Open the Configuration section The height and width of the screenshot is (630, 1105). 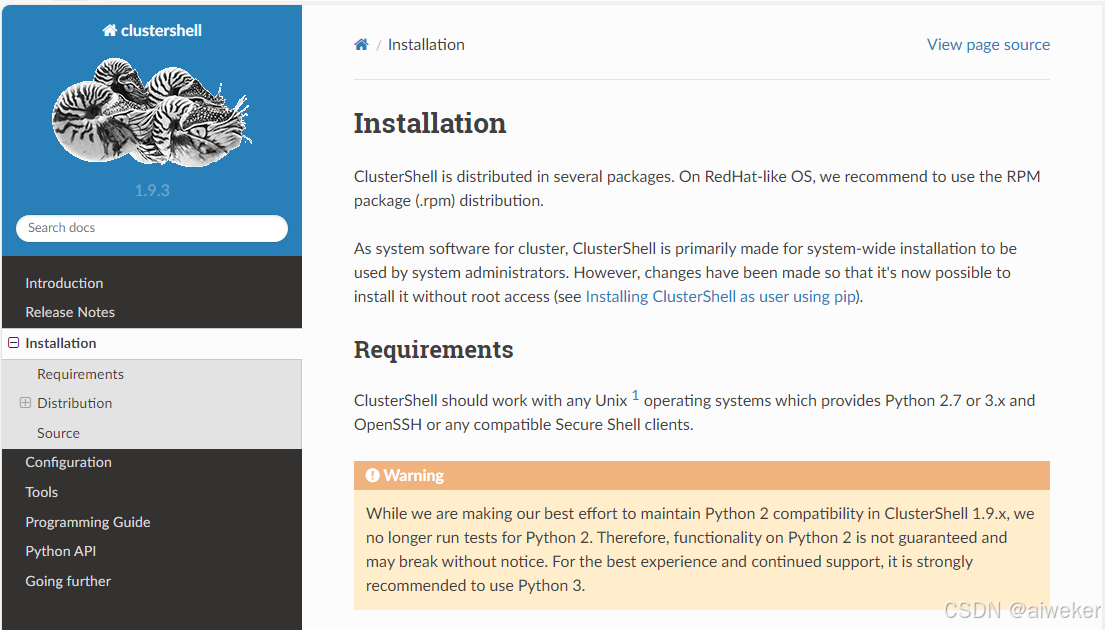point(68,462)
